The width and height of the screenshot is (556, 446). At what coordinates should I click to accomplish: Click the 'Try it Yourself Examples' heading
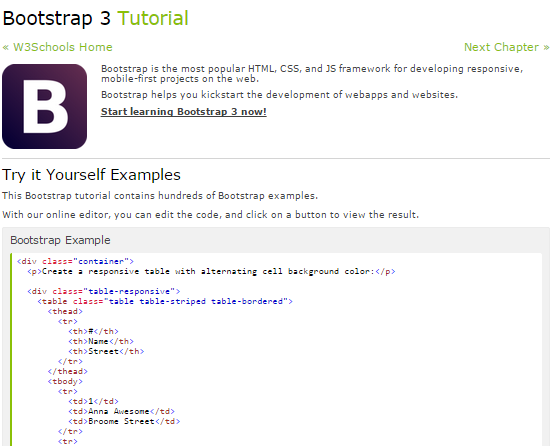click(91, 175)
